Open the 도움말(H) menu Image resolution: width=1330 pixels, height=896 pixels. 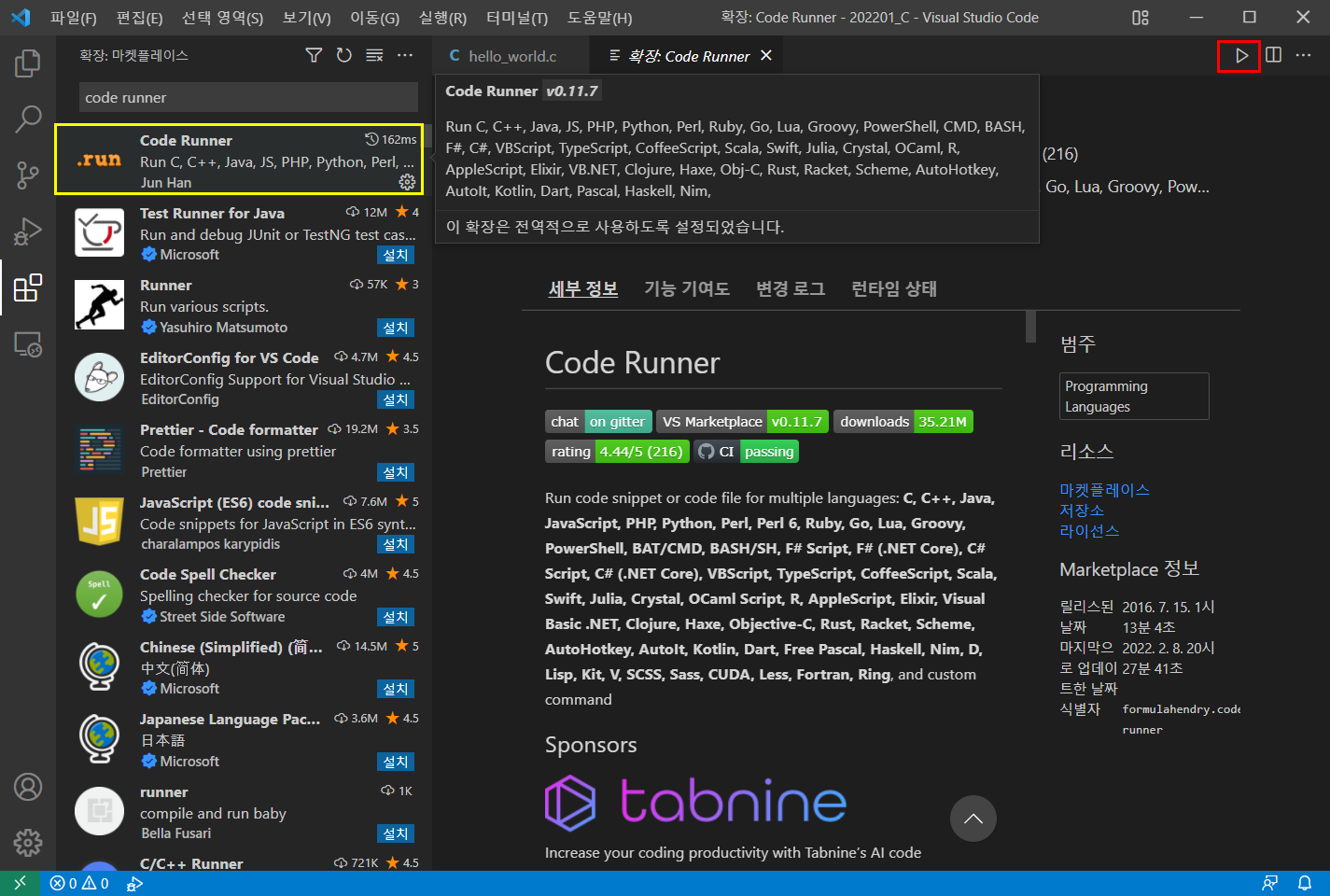pos(599,18)
